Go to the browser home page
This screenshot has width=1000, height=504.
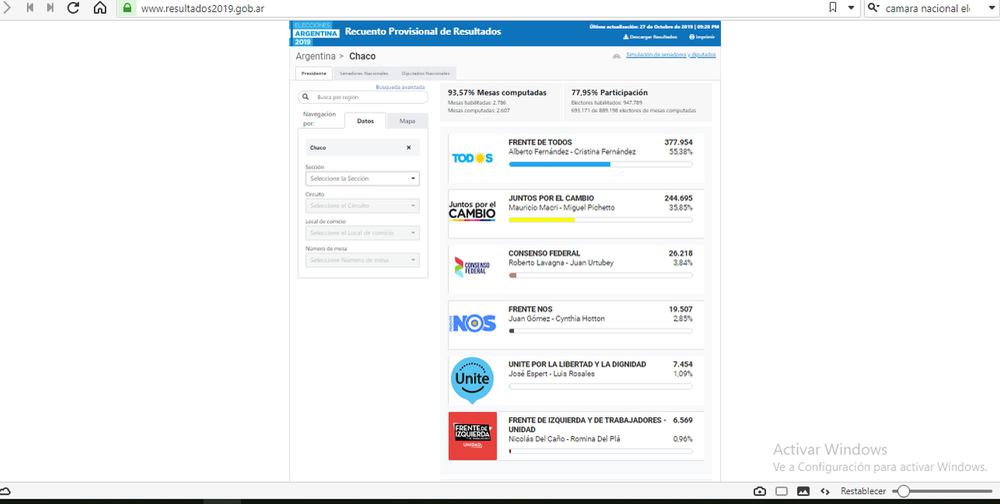pos(100,8)
